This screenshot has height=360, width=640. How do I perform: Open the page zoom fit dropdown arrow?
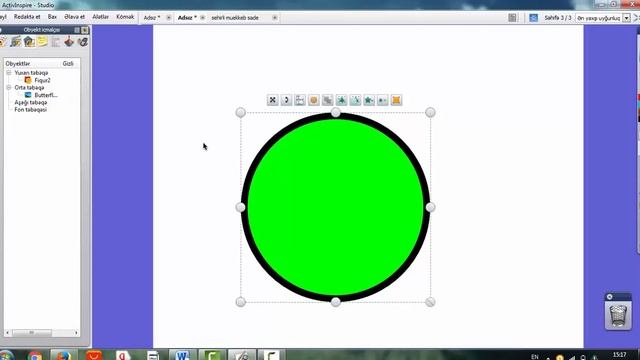(627, 18)
